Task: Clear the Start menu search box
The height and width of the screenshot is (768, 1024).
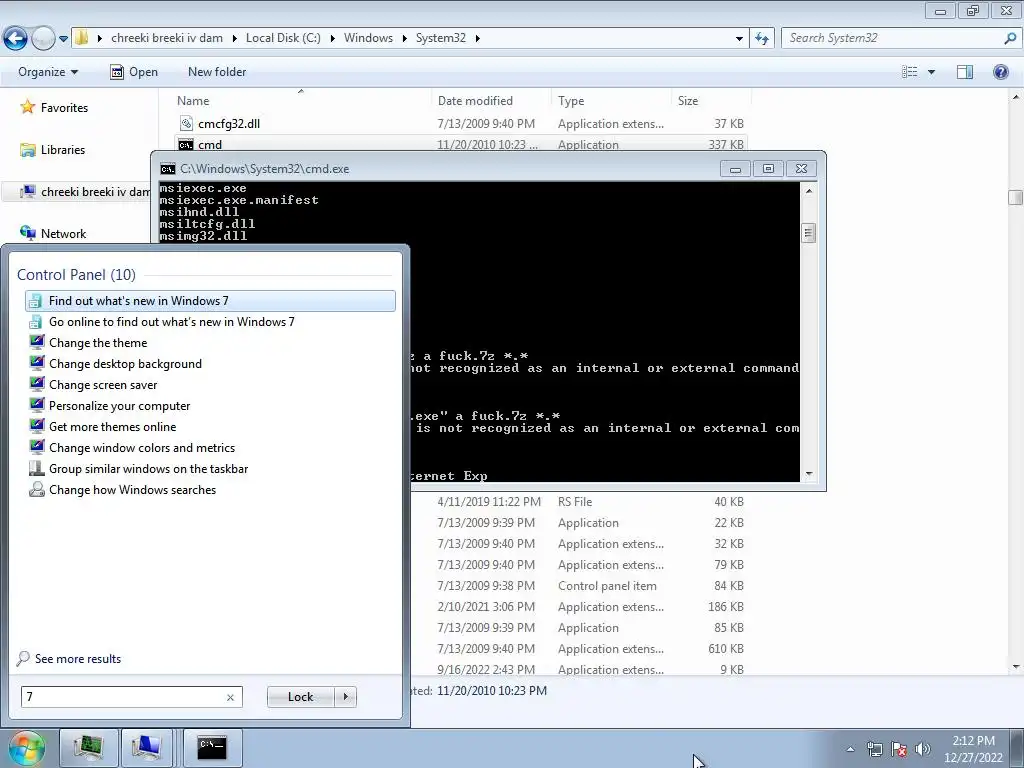Action: tap(230, 697)
